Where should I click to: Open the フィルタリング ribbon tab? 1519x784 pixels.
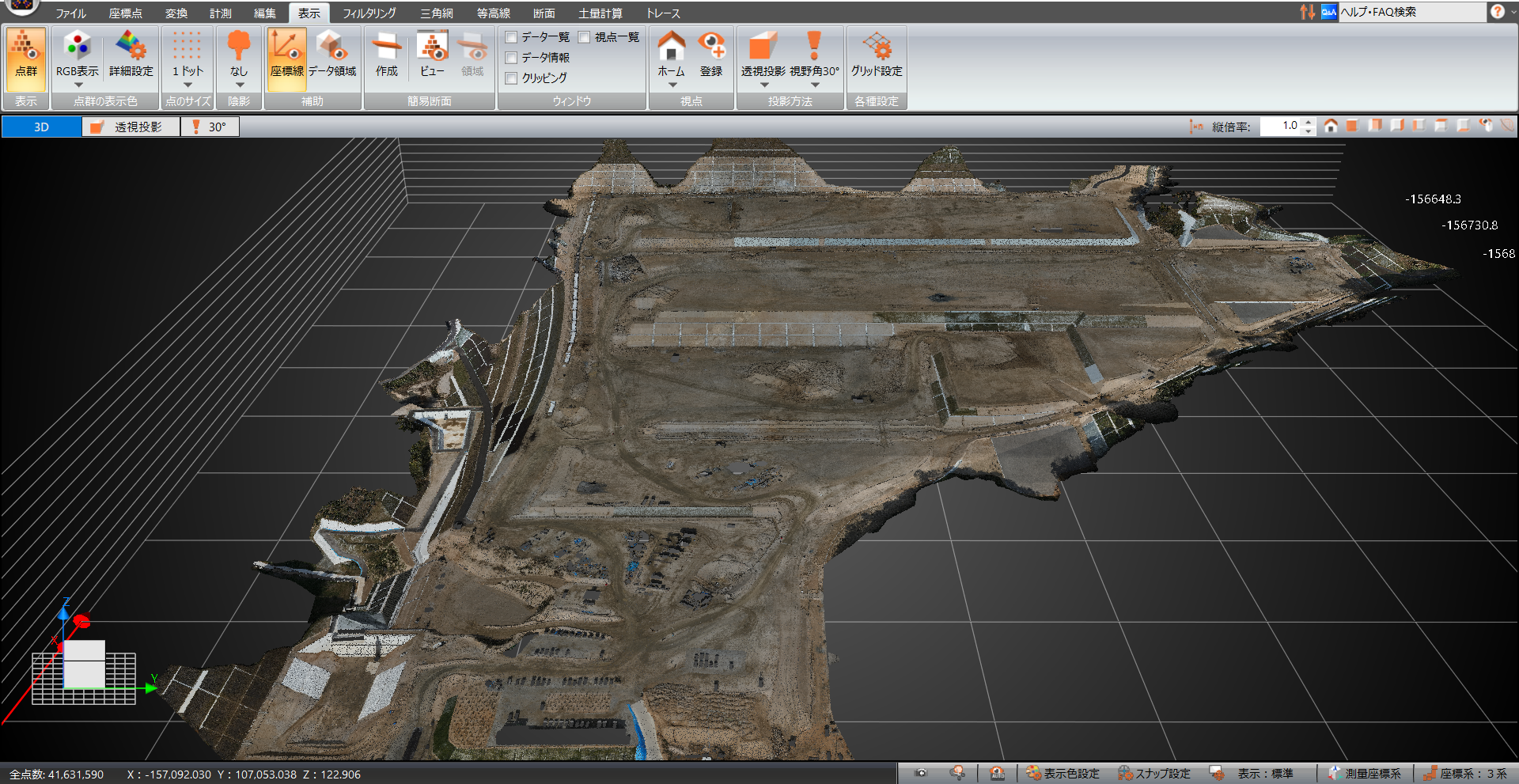coord(369,13)
